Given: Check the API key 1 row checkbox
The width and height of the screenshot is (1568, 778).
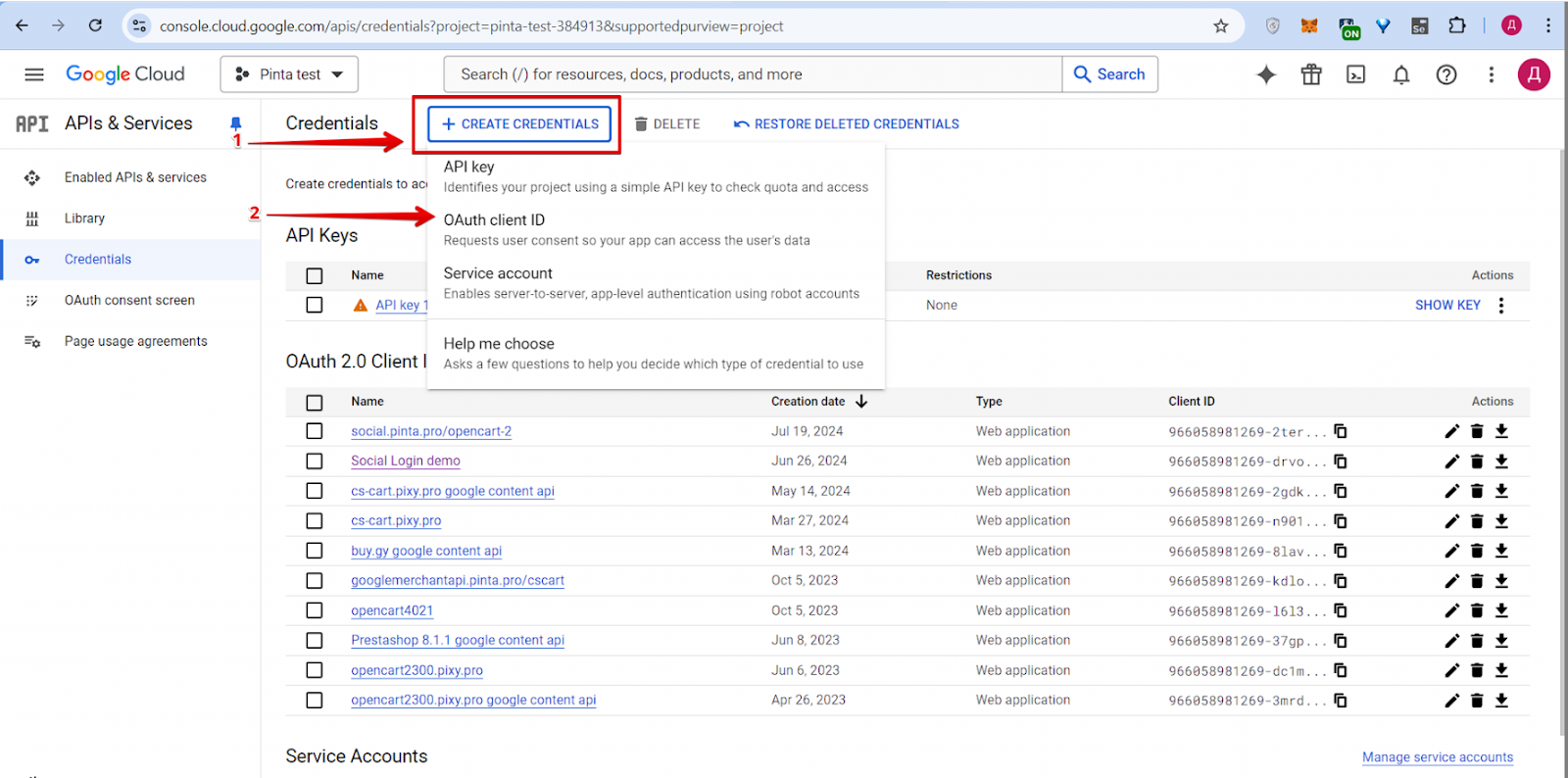Looking at the screenshot, I should point(315,306).
